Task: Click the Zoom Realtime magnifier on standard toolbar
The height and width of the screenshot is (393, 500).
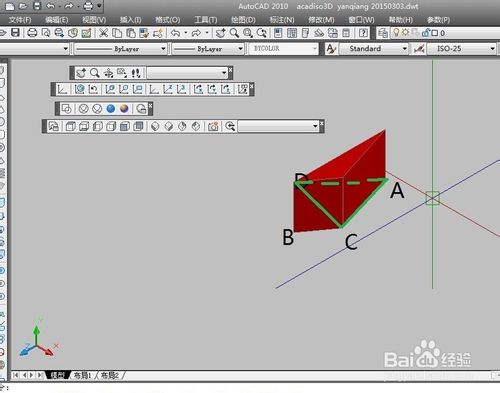Action: click(234, 33)
